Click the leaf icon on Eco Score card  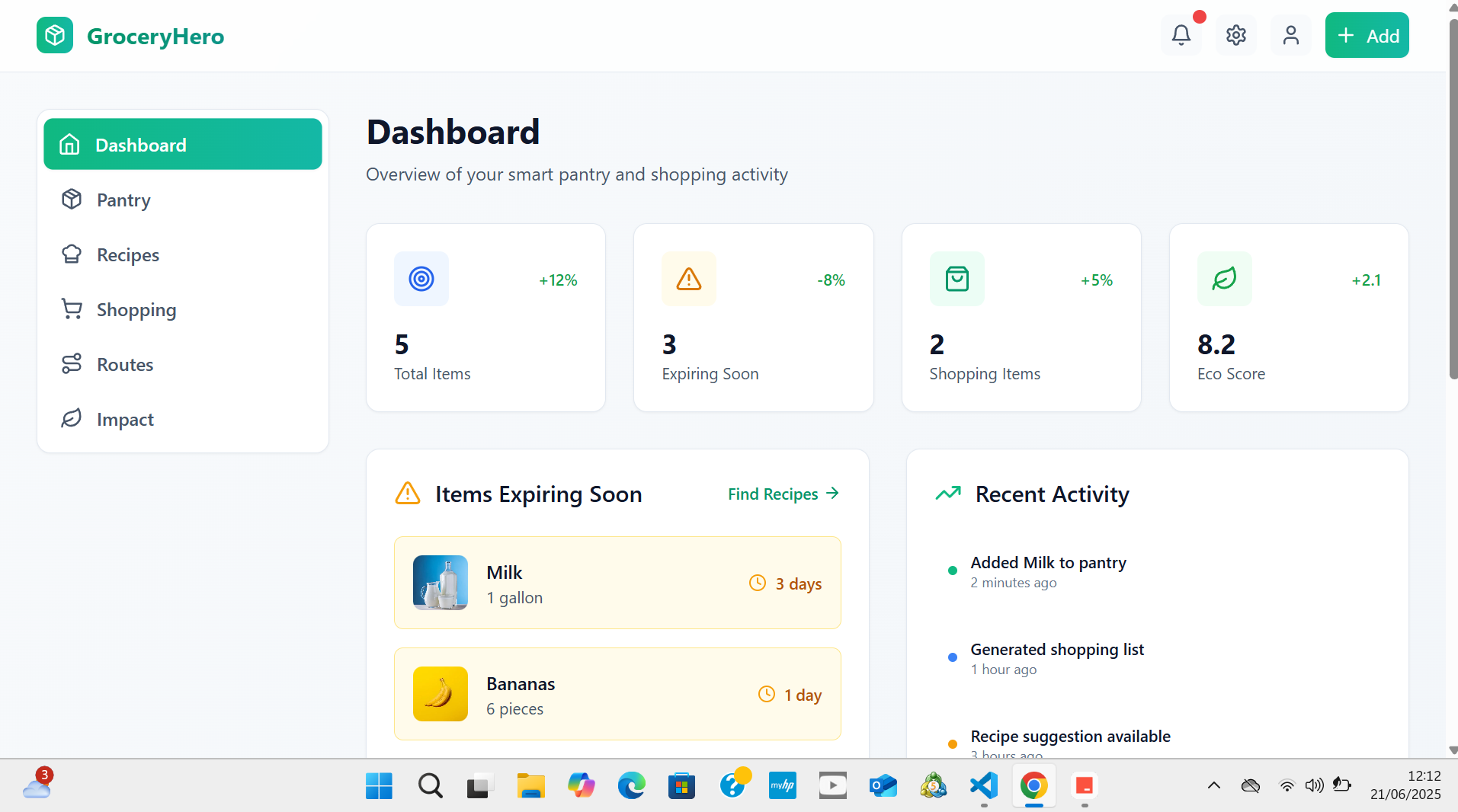(1224, 279)
